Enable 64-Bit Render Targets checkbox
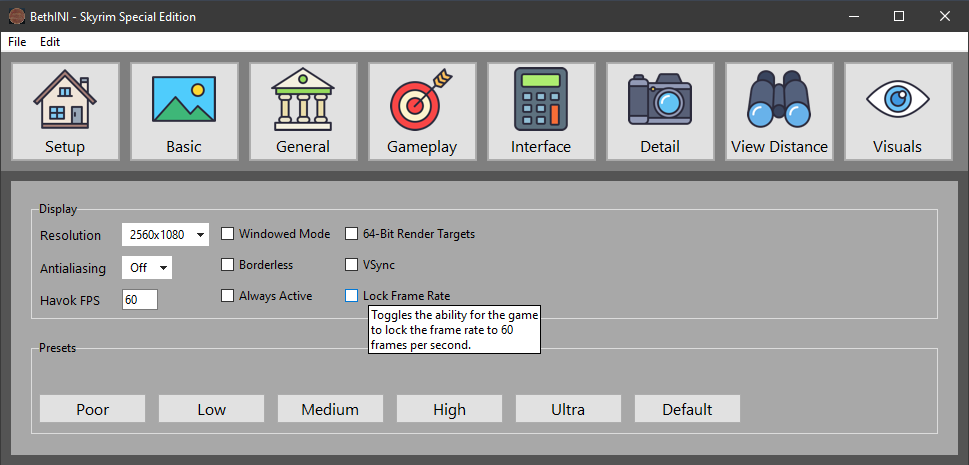This screenshot has width=969, height=465. pos(352,234)
